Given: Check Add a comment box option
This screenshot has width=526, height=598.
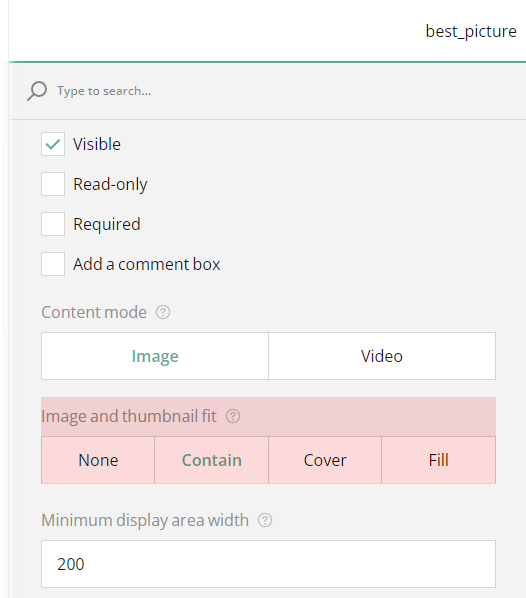Looking at the screenshot, I should pyautogui.click(x=53, y=264).
